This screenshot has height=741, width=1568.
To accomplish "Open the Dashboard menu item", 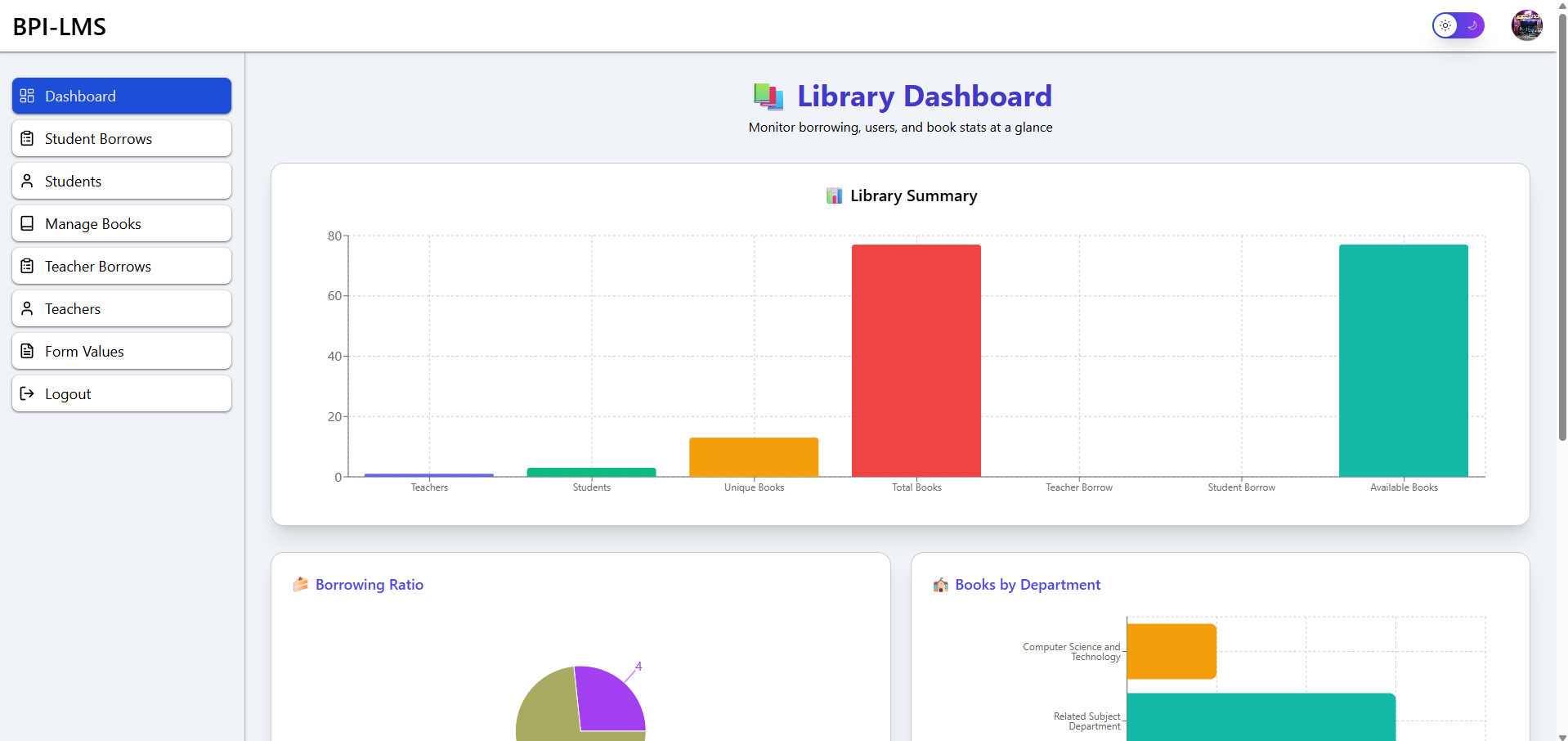I will click(x=122, y=96).
